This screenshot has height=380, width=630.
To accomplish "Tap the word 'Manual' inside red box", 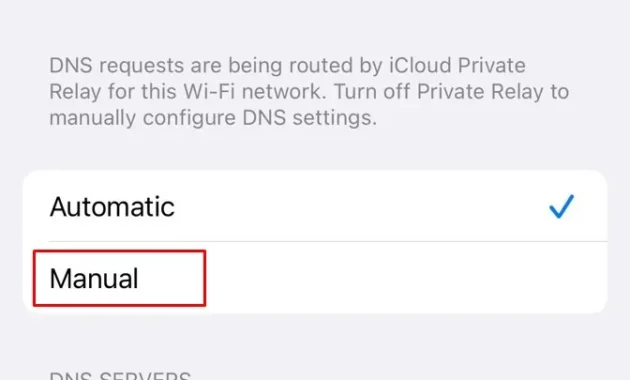I will pyautogui.click(x=94, y=278).
